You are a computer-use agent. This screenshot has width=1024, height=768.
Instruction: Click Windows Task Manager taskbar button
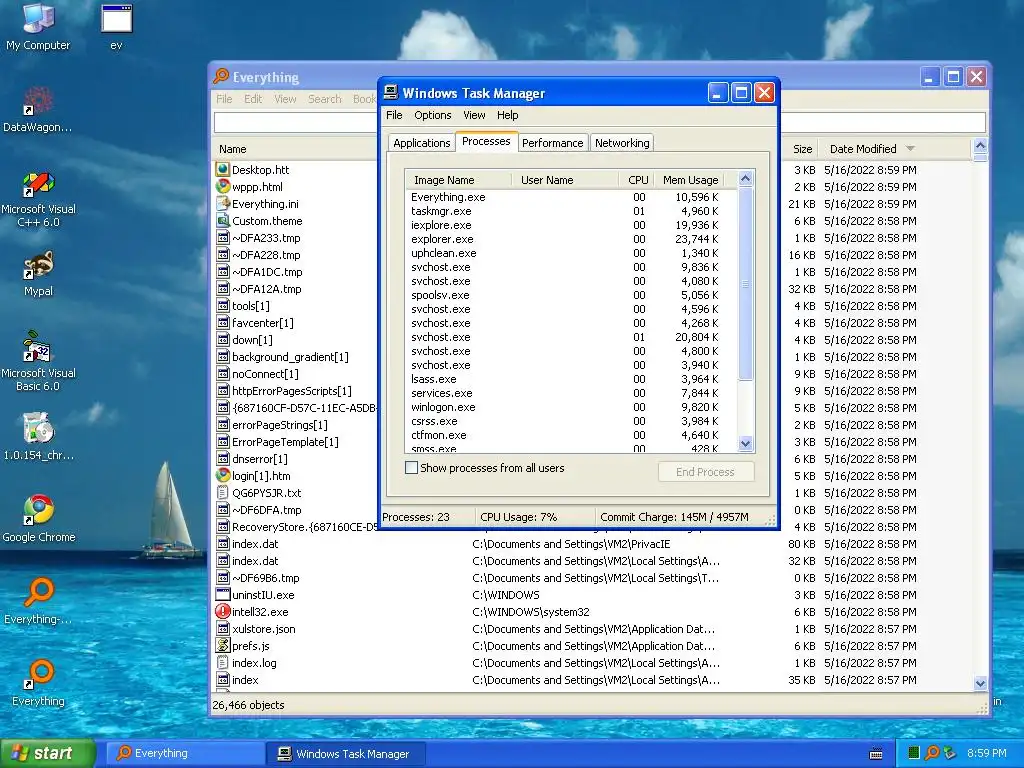(346, 754)
